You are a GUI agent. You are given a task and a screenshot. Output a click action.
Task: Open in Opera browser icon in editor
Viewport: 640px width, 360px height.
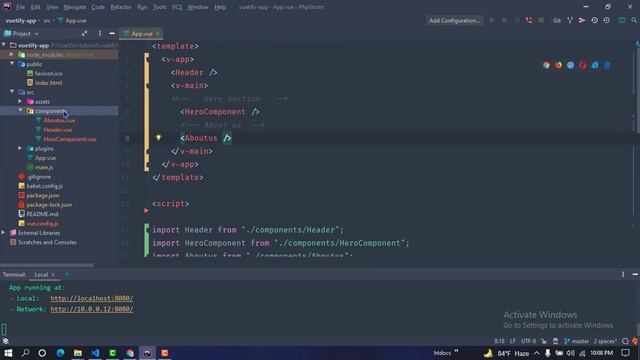583,65
